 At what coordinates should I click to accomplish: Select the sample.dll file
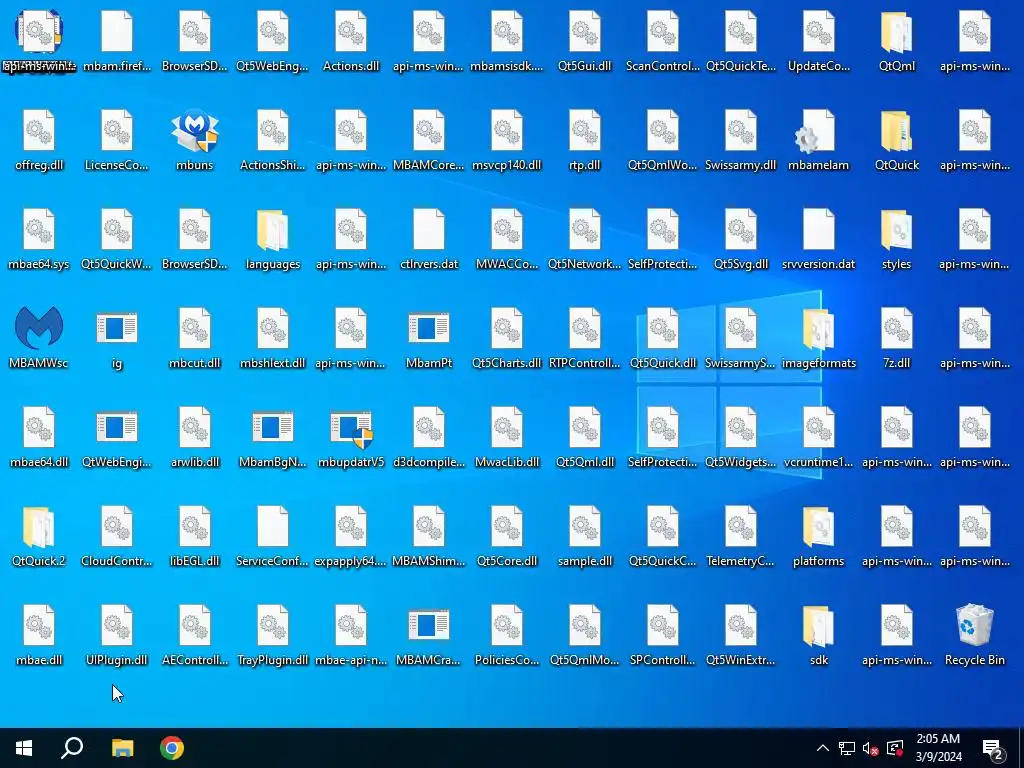(584, 526)
